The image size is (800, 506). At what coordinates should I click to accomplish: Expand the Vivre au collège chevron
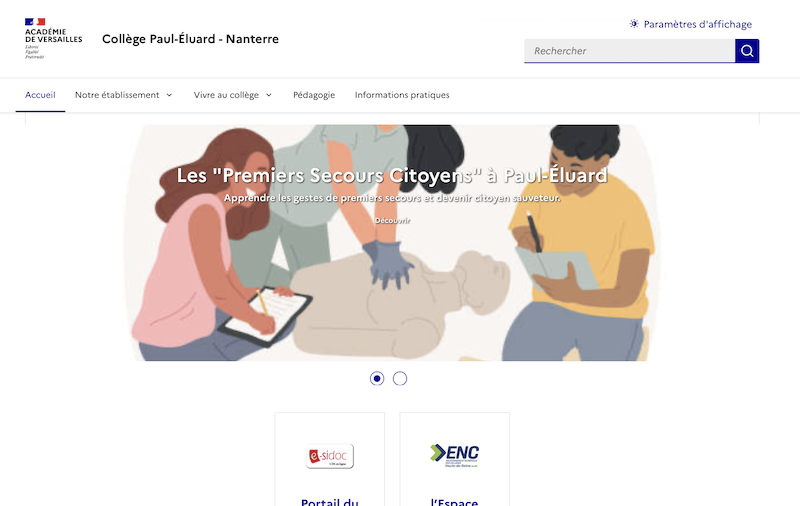(269, 95)
